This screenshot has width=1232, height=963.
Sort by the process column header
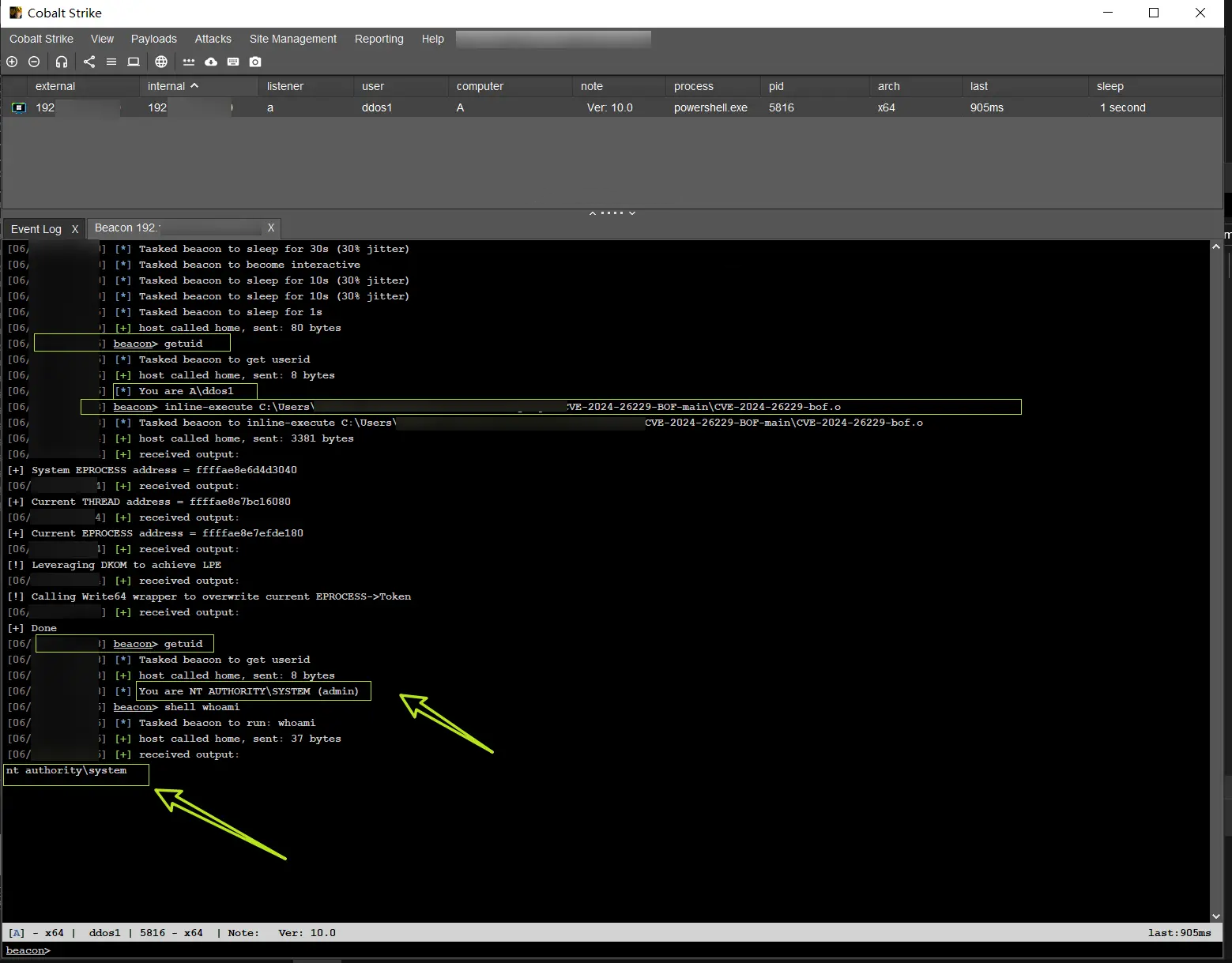(x=714, y=86)
